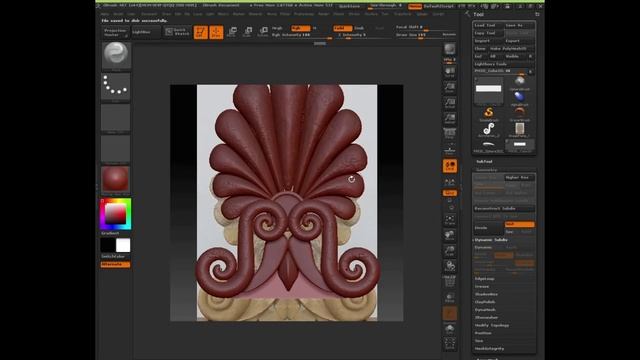Click the PolyF line fill icon
Image resolution: width=640 pixels, height=360 pixels.
pos(450,282)
